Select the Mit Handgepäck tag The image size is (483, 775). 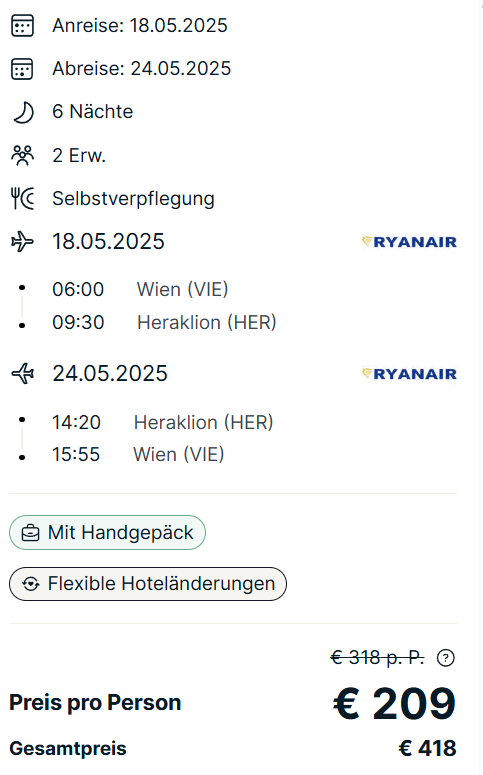107,532
